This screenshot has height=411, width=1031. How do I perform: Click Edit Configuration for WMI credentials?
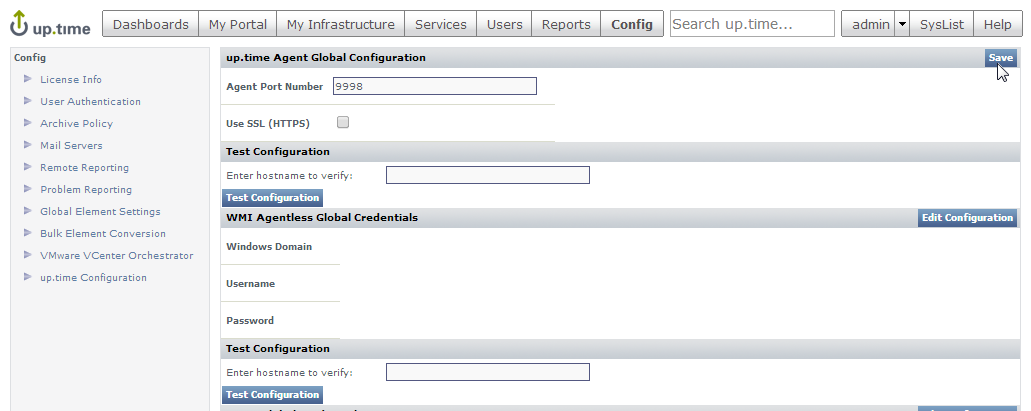pos(966,218)
